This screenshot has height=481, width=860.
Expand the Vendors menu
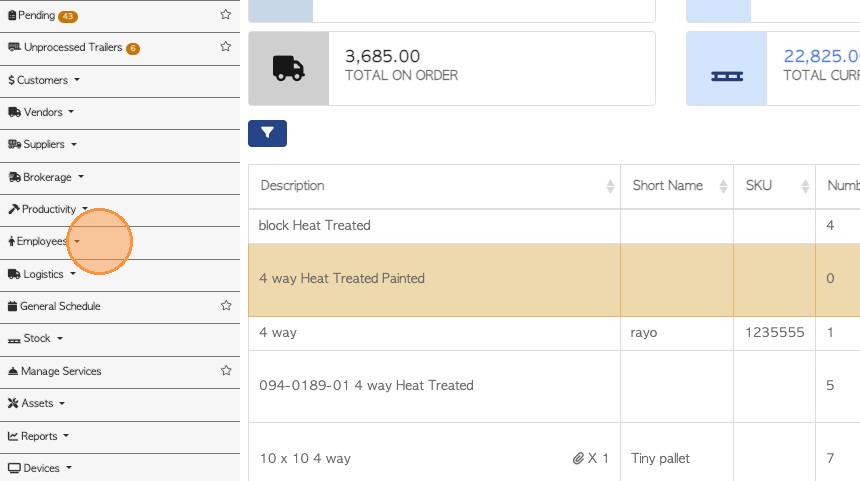(42, 112)
